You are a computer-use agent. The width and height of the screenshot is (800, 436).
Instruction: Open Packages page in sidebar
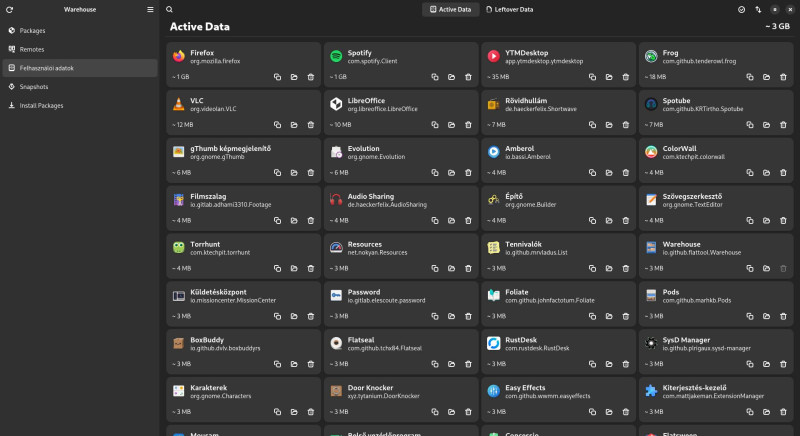pyautogui.click(x=80, y=31)
